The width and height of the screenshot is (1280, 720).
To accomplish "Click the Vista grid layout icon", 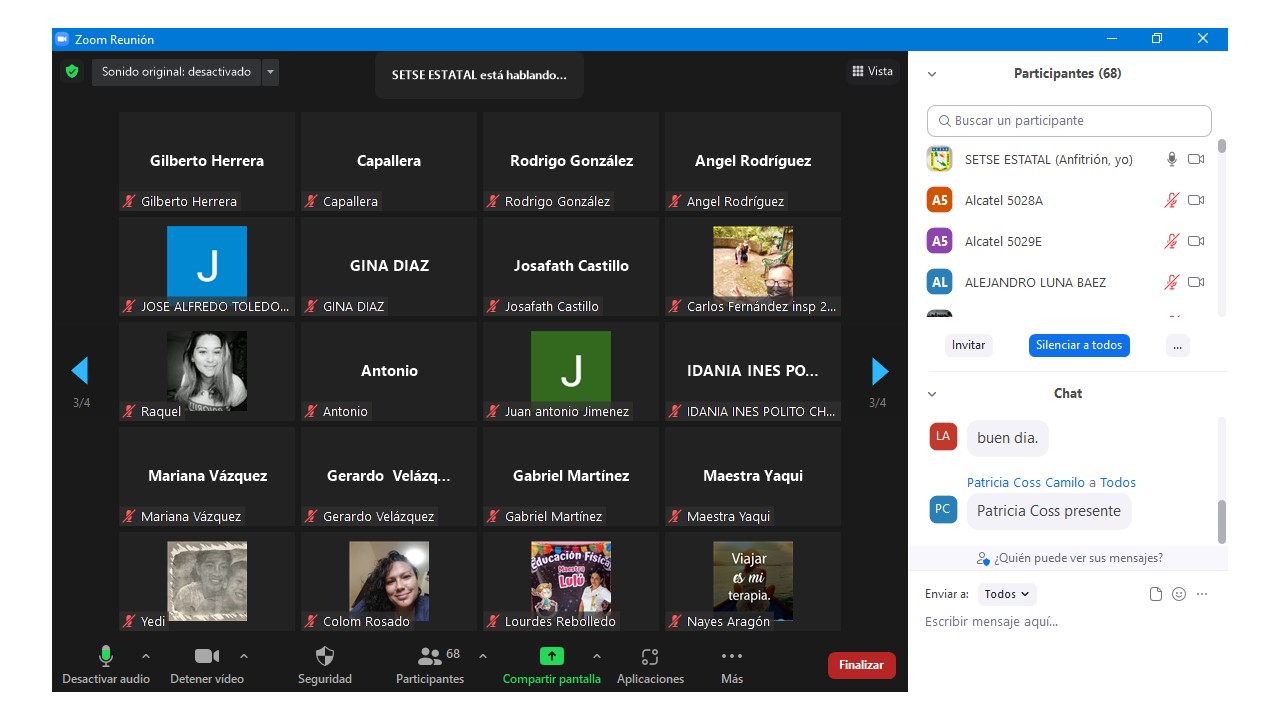I will click(x=857, y=71).
